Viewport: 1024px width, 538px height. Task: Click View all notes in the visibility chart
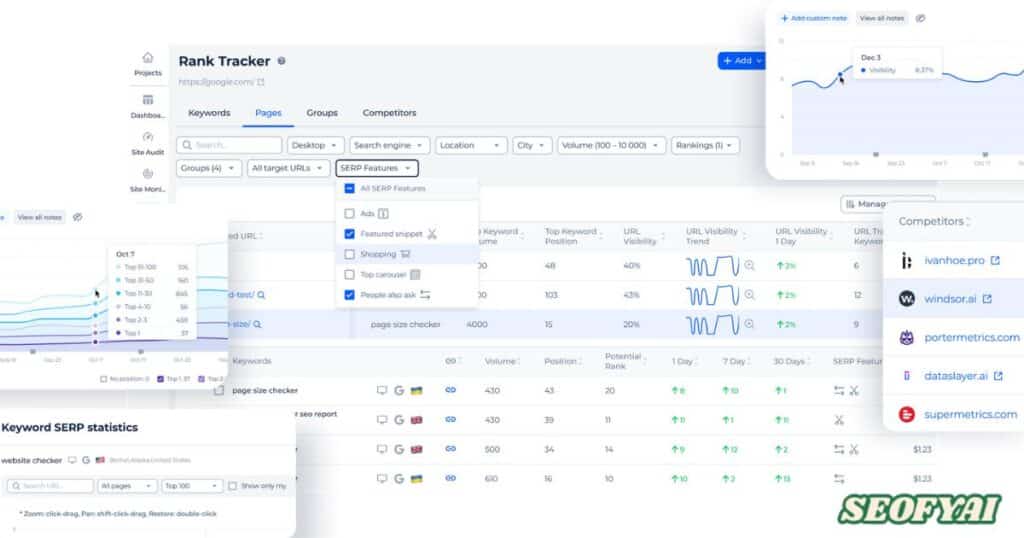click(882, 18)
